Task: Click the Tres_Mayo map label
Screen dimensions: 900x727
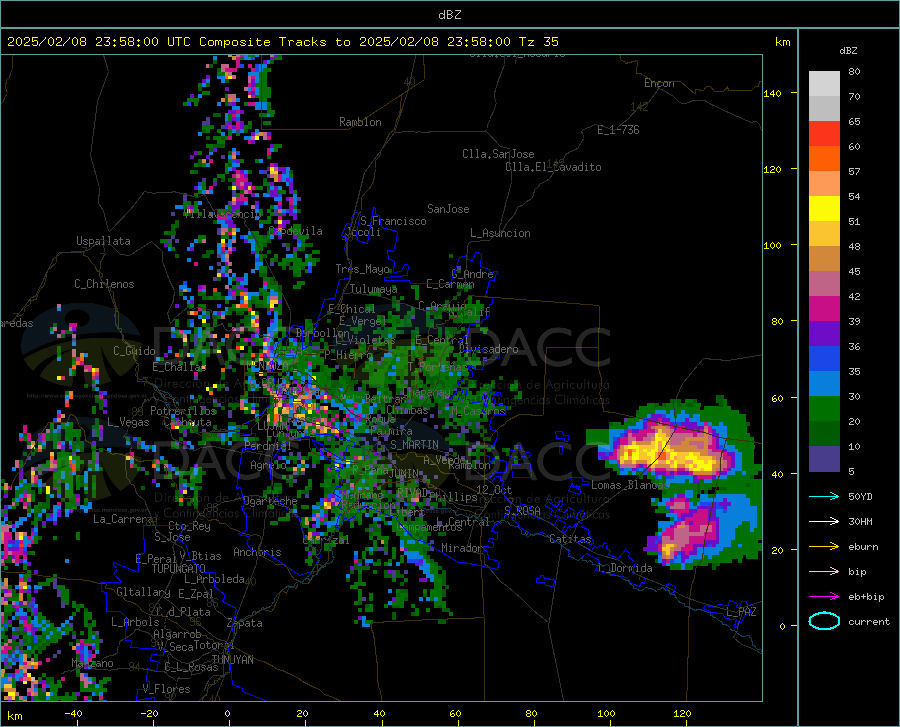Action: tap(363, 269)
